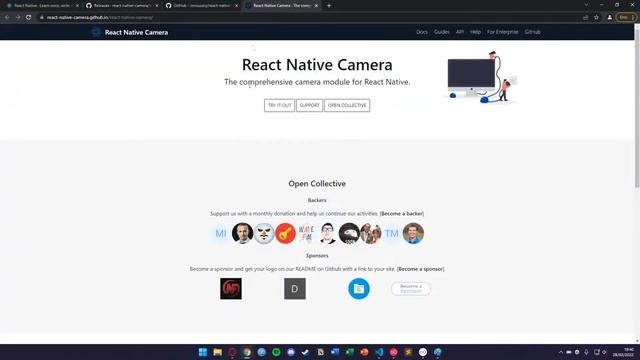Click the OPEN COLLECTIVE button
This screenshot has height=360, width=640.
[347, 105]
